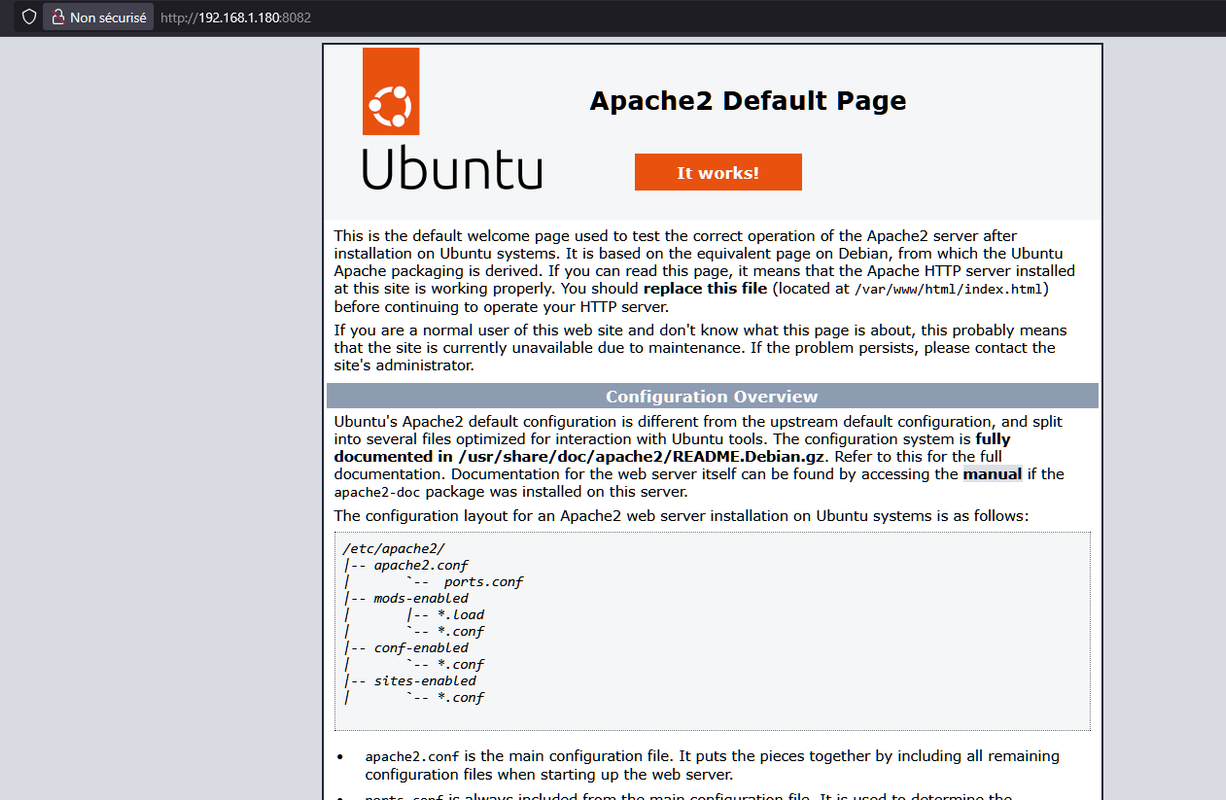
Task: Click the 'sites-enabled' tree line
Action: [424, 681]
